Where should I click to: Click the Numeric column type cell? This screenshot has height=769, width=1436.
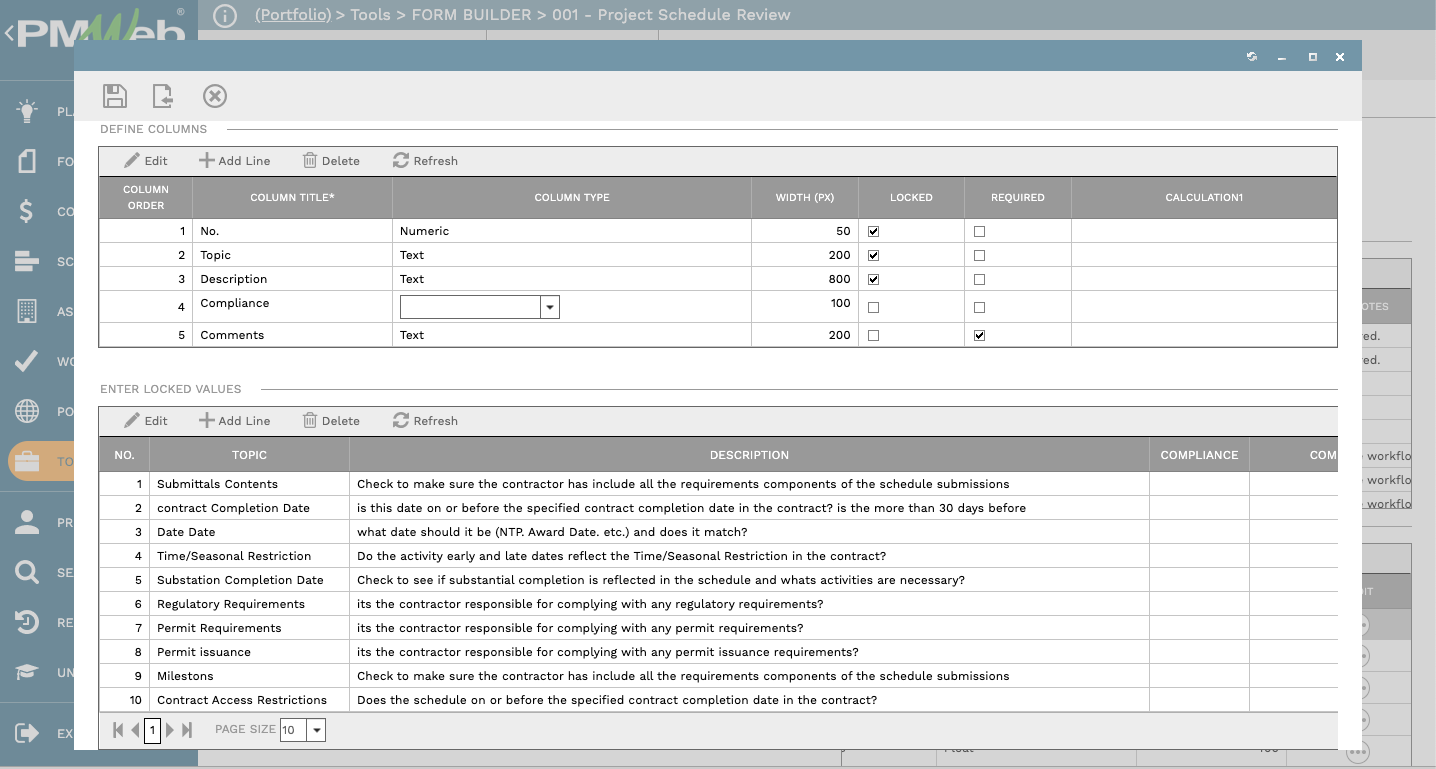571,231
